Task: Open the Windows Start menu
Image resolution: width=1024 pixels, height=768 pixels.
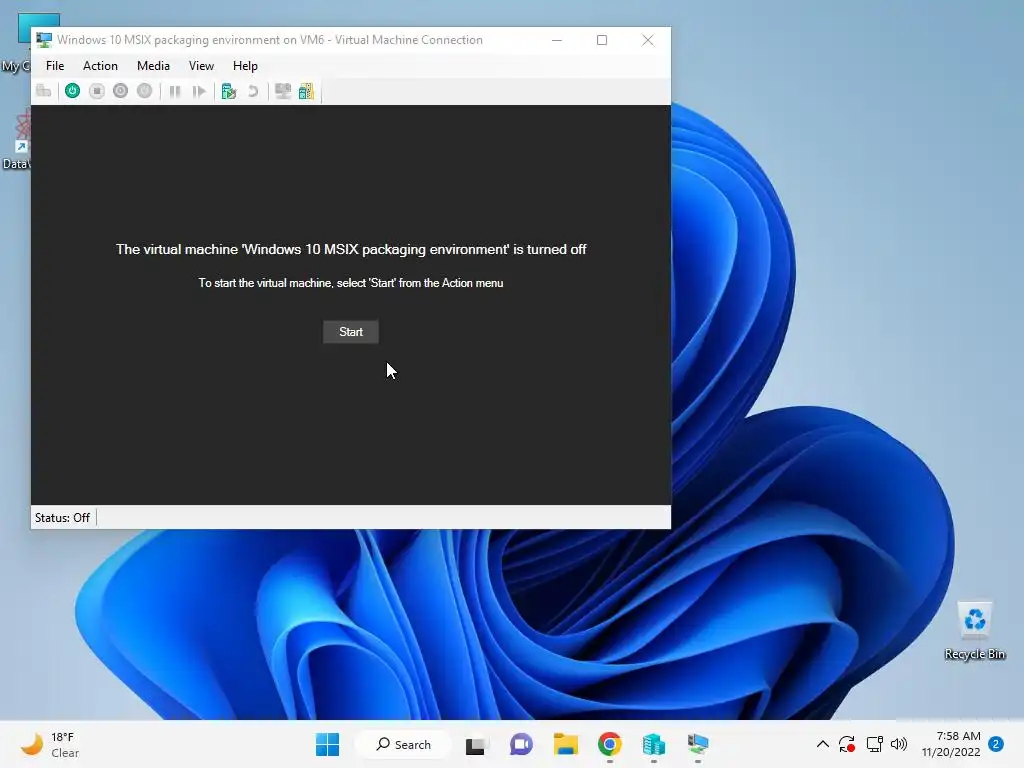Action: (327, 744)
